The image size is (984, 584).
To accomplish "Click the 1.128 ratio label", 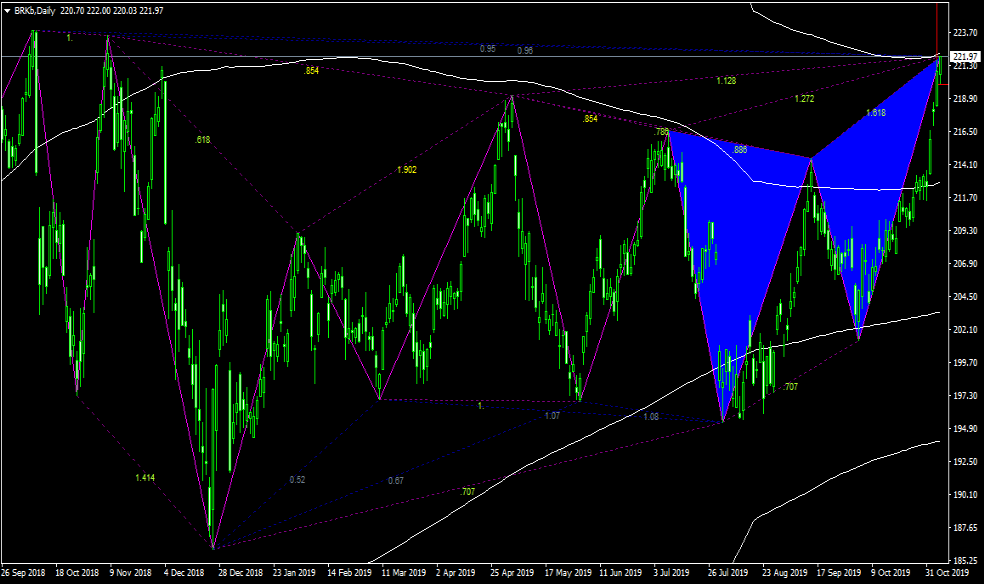I will 726,80.
